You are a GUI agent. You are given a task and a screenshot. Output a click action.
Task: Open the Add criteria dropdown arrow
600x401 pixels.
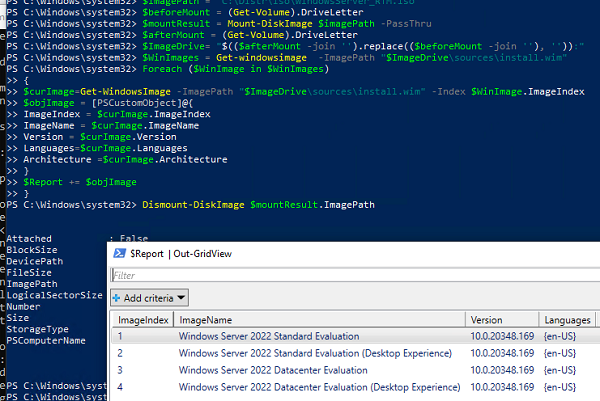tap(183, 298)
